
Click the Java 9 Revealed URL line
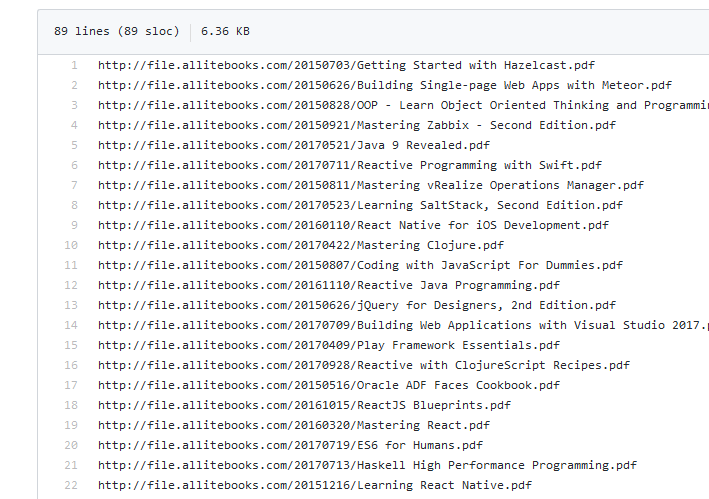(294, 145)
